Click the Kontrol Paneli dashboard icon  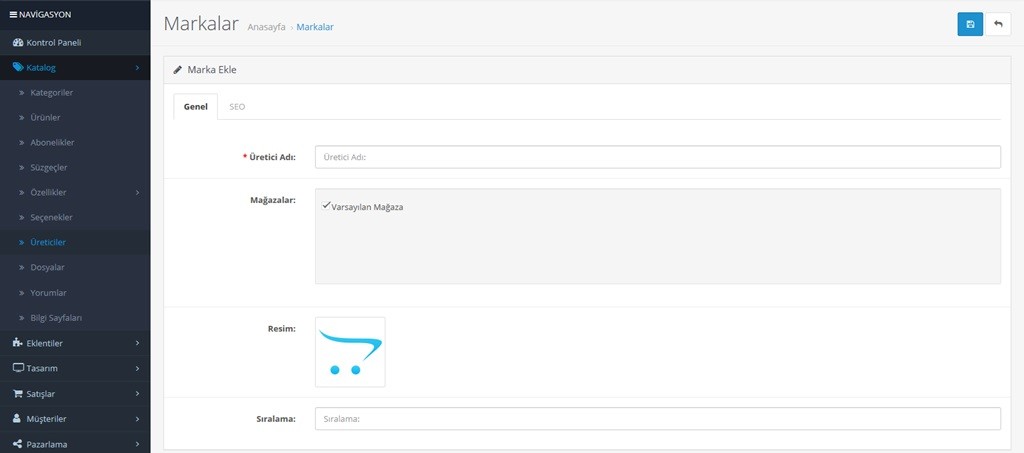[x=17, y=43]
